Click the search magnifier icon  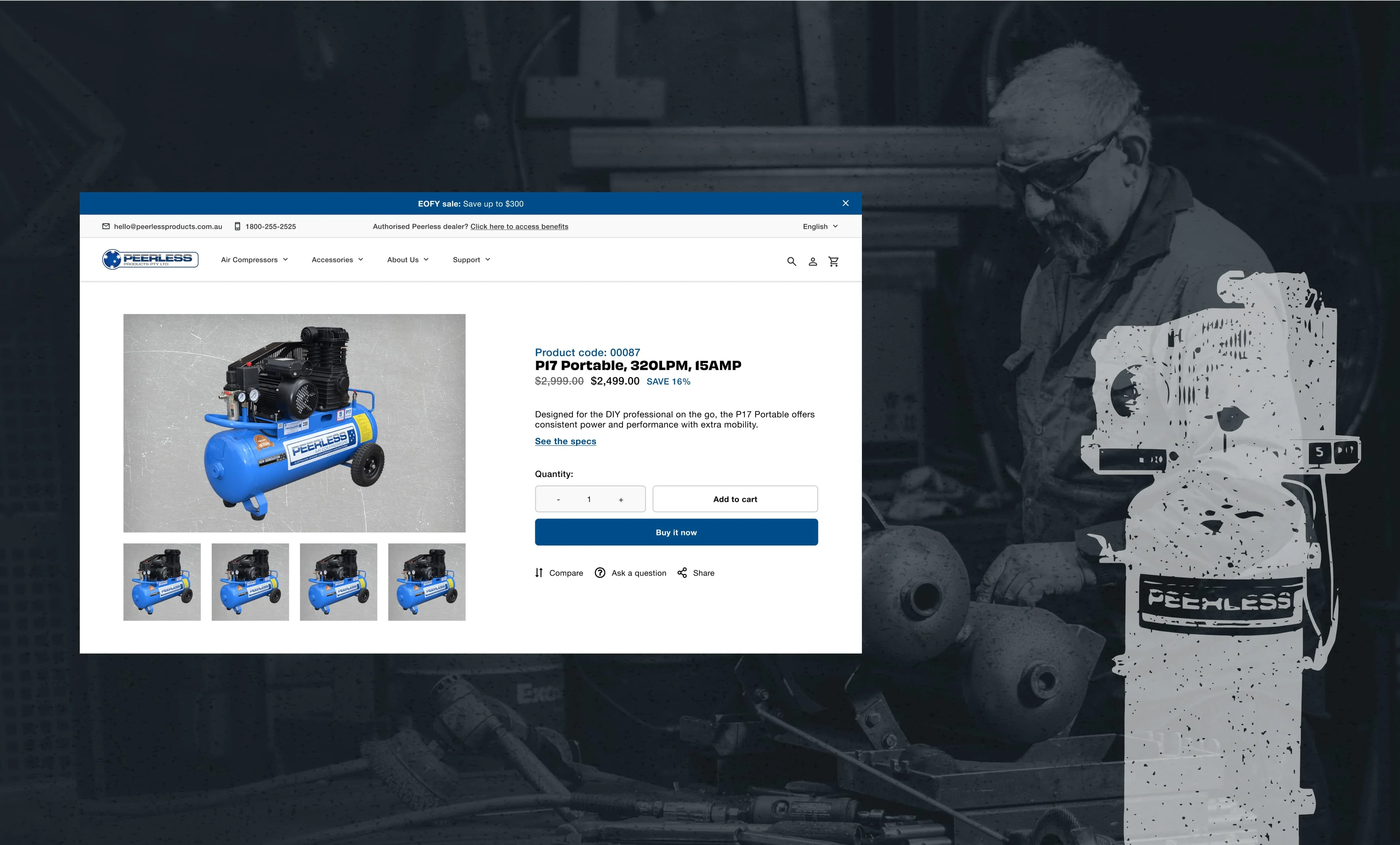point(791,262)
